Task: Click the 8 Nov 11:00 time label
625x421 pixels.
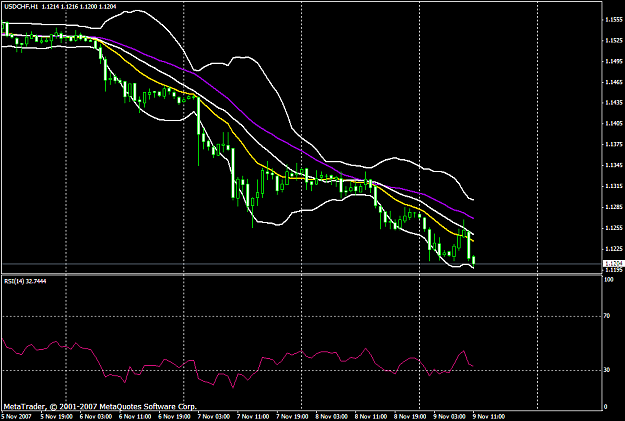Action: (x=371, y=417)
